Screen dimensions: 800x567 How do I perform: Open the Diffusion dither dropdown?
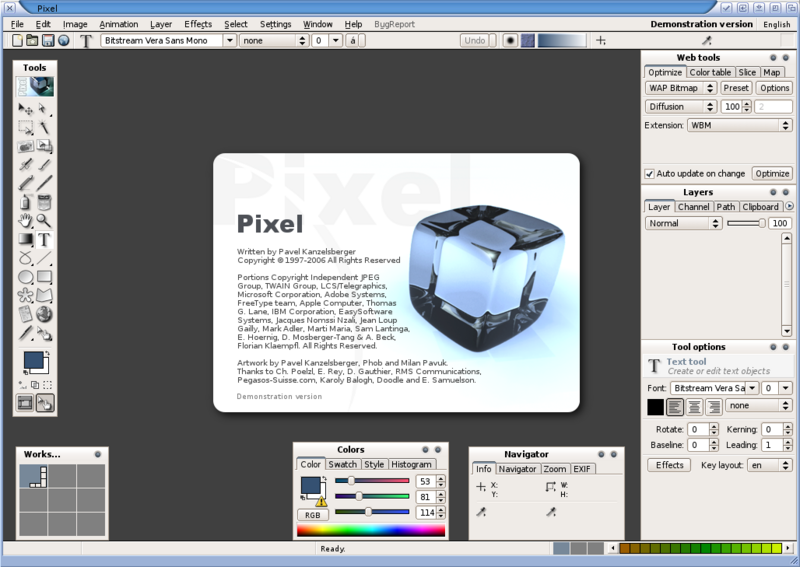pos(681,106)
